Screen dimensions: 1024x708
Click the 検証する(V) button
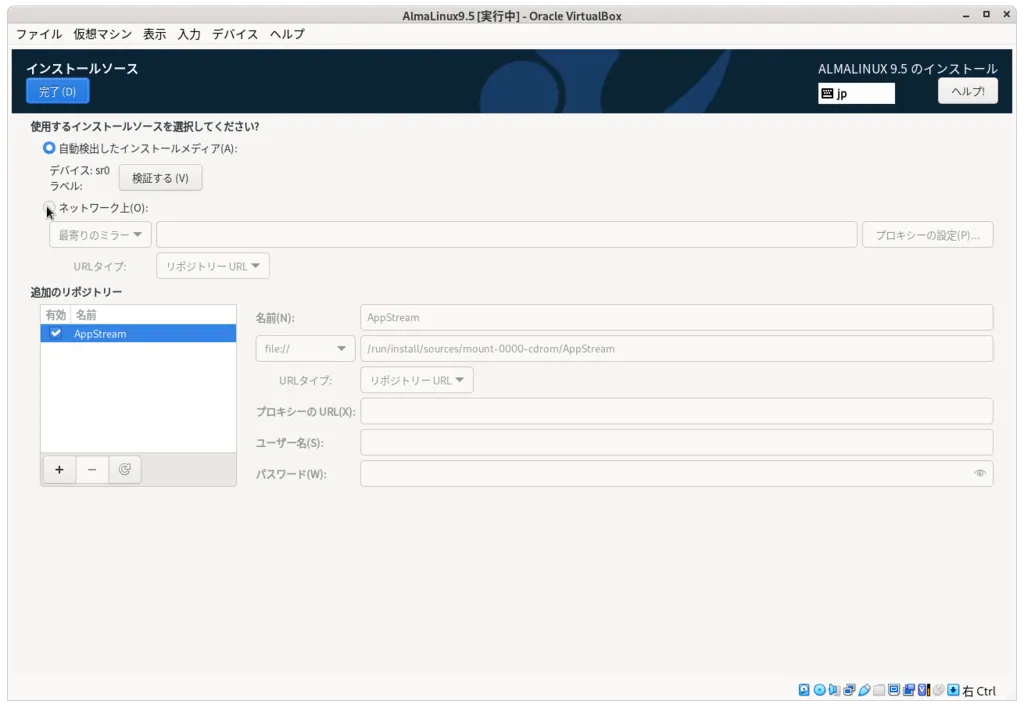(160, 178)
